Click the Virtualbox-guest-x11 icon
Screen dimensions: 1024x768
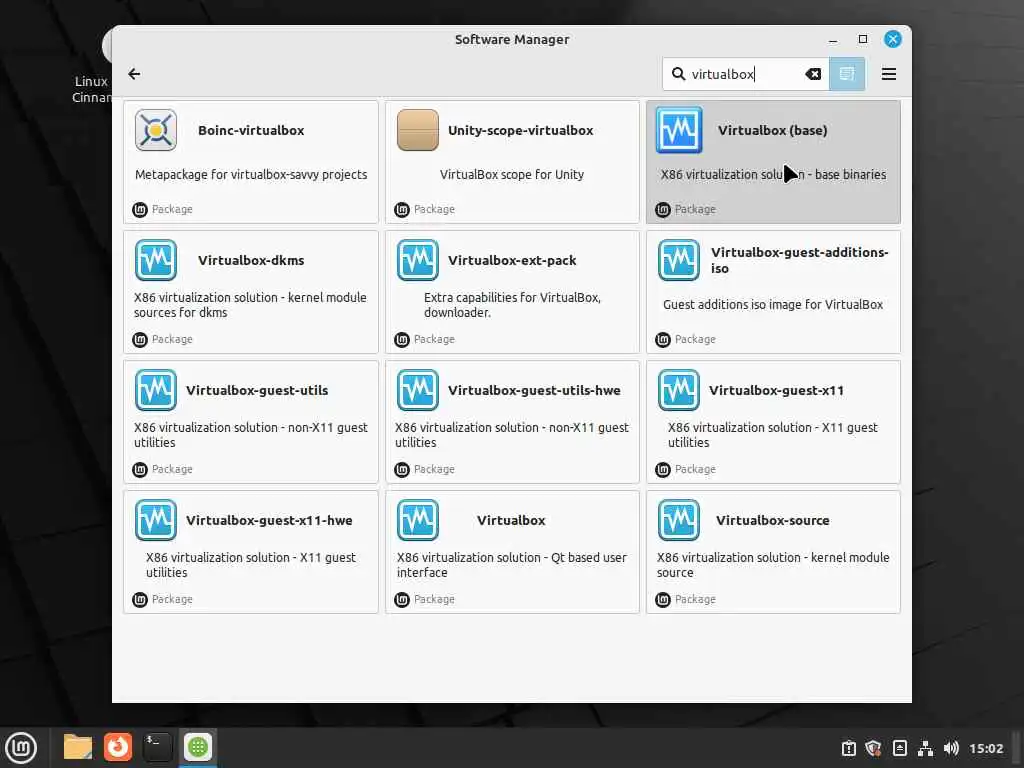pos(679,390)
